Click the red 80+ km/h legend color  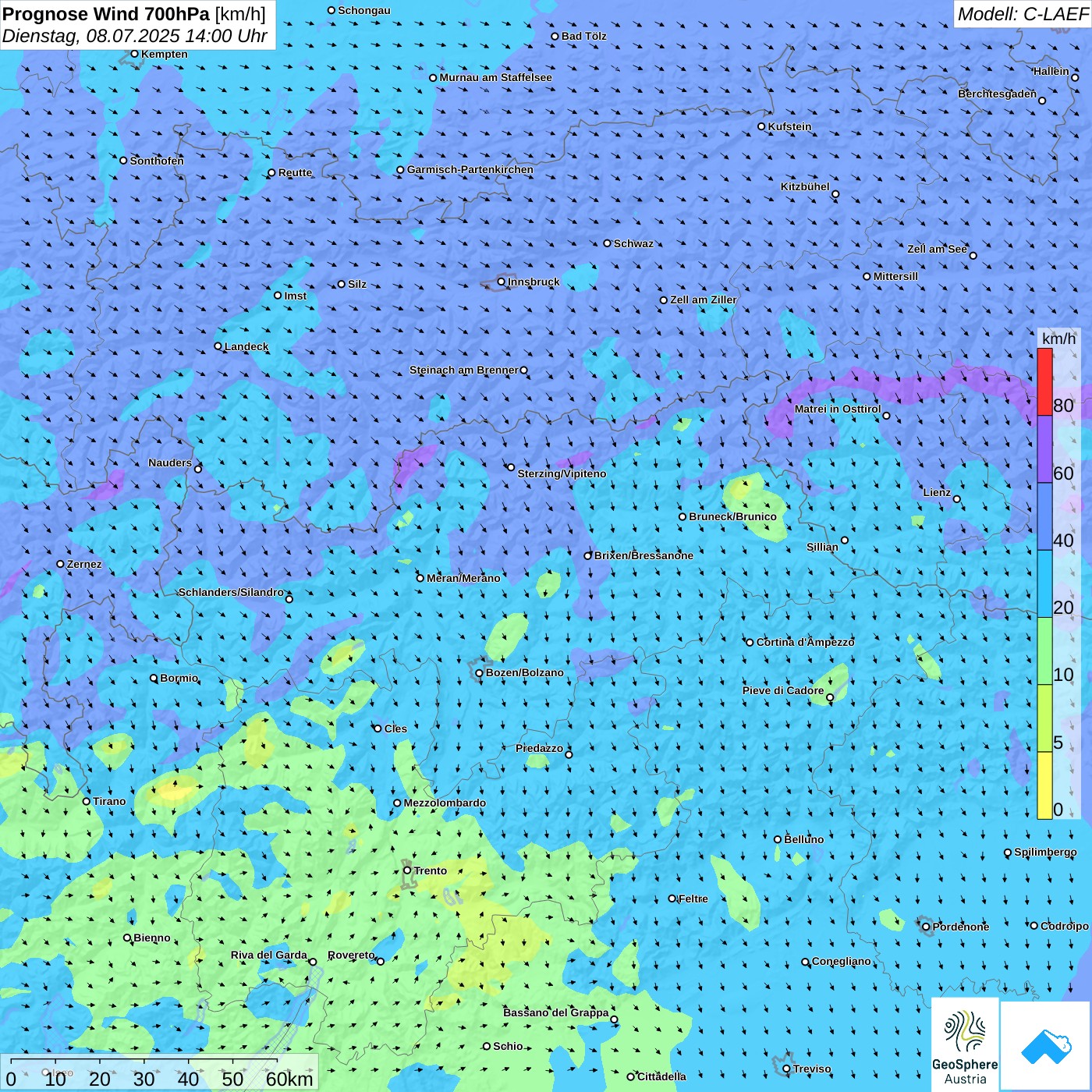[x=1044, y=381]
